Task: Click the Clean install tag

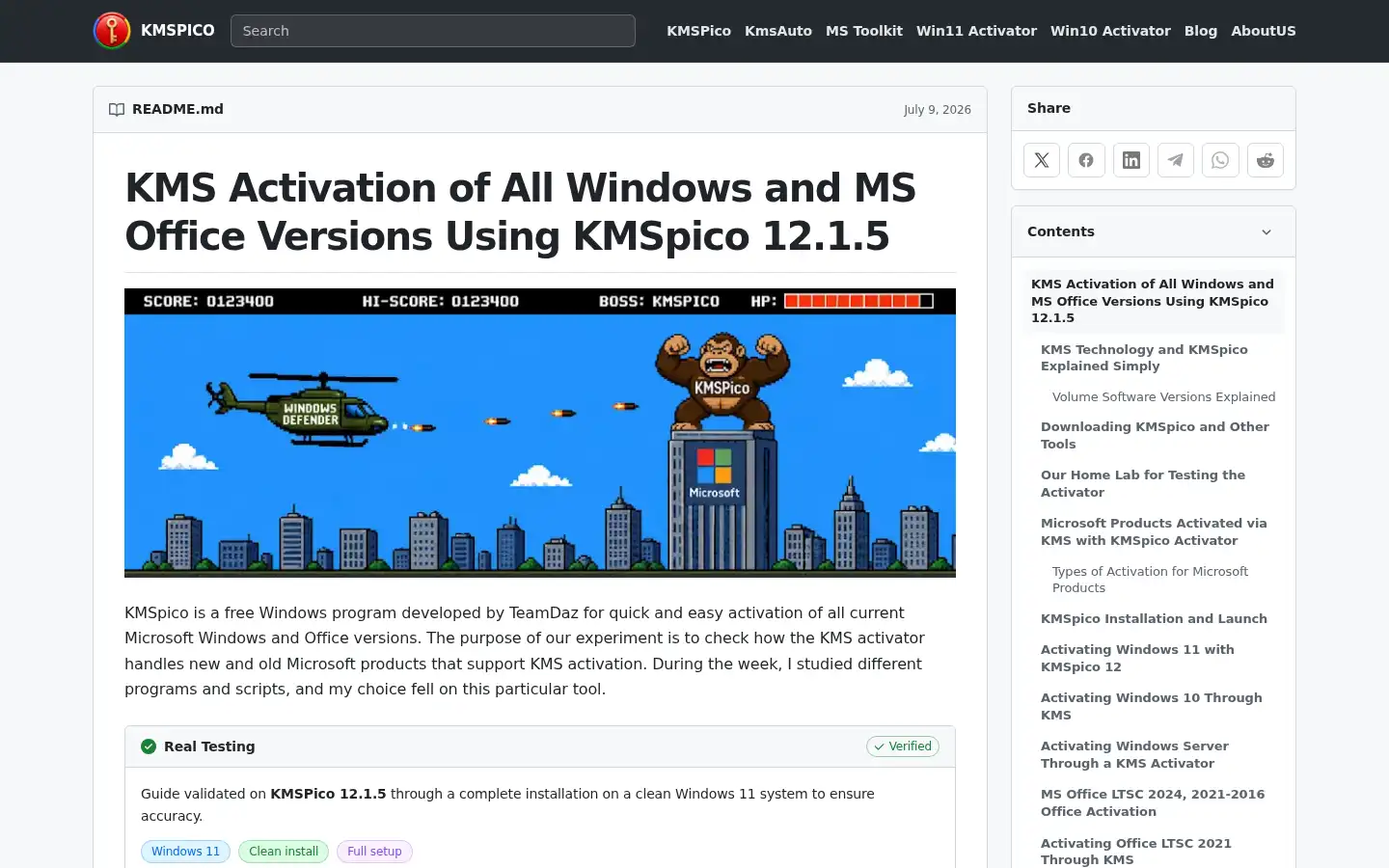Action: point(284,852)
